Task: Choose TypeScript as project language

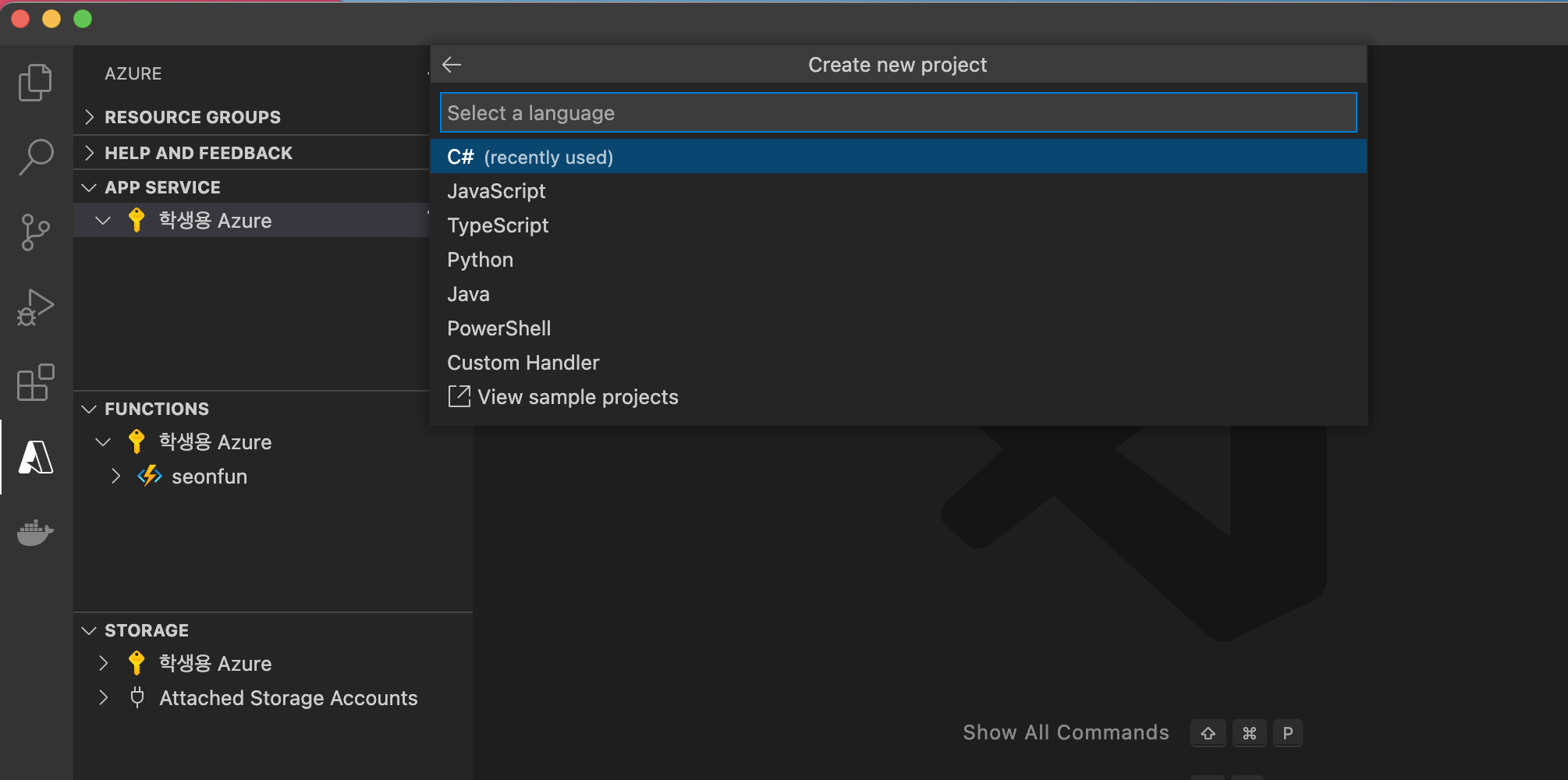Action: pos(898,225)
